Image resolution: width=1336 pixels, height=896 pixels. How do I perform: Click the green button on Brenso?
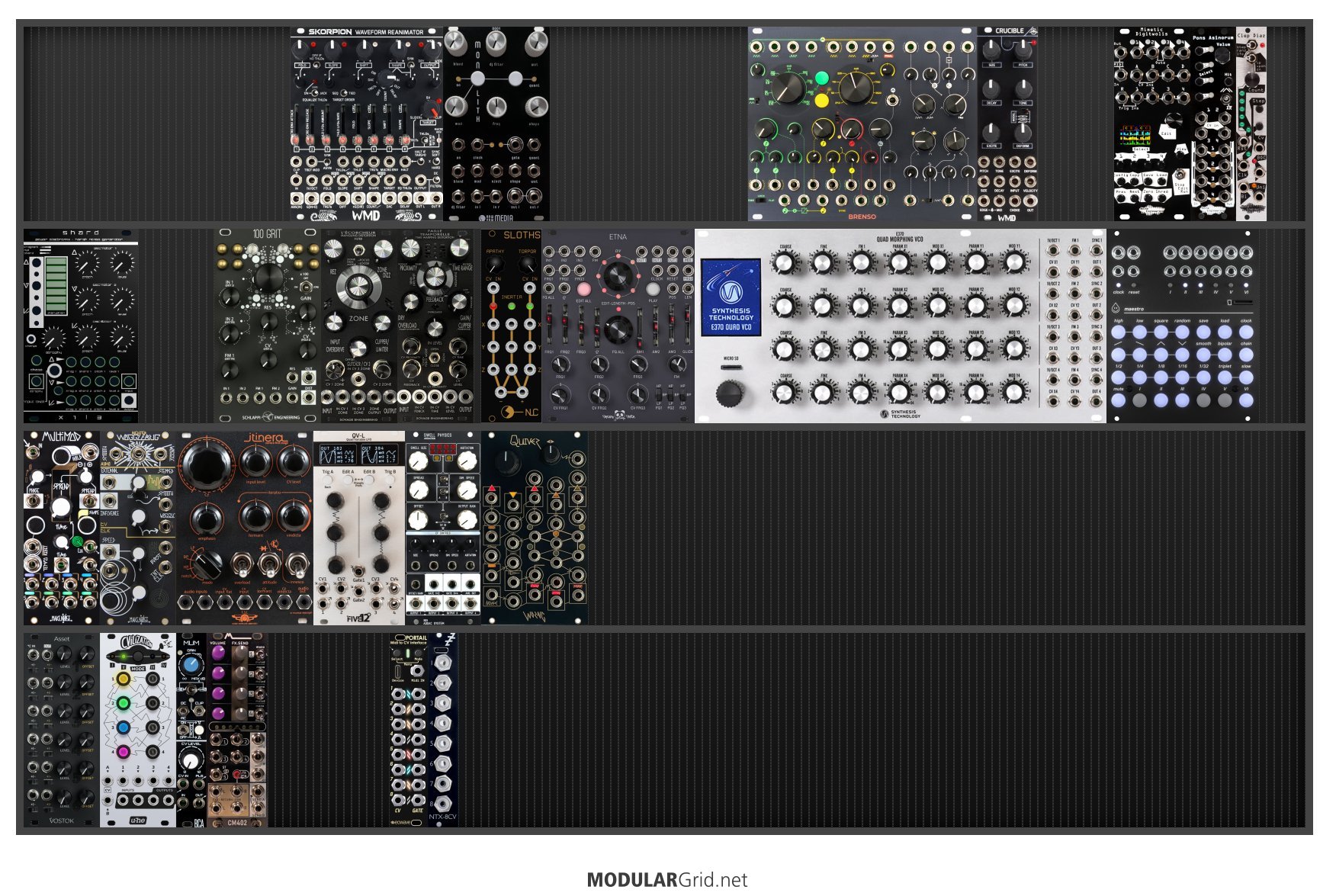(x=821, y=78)
